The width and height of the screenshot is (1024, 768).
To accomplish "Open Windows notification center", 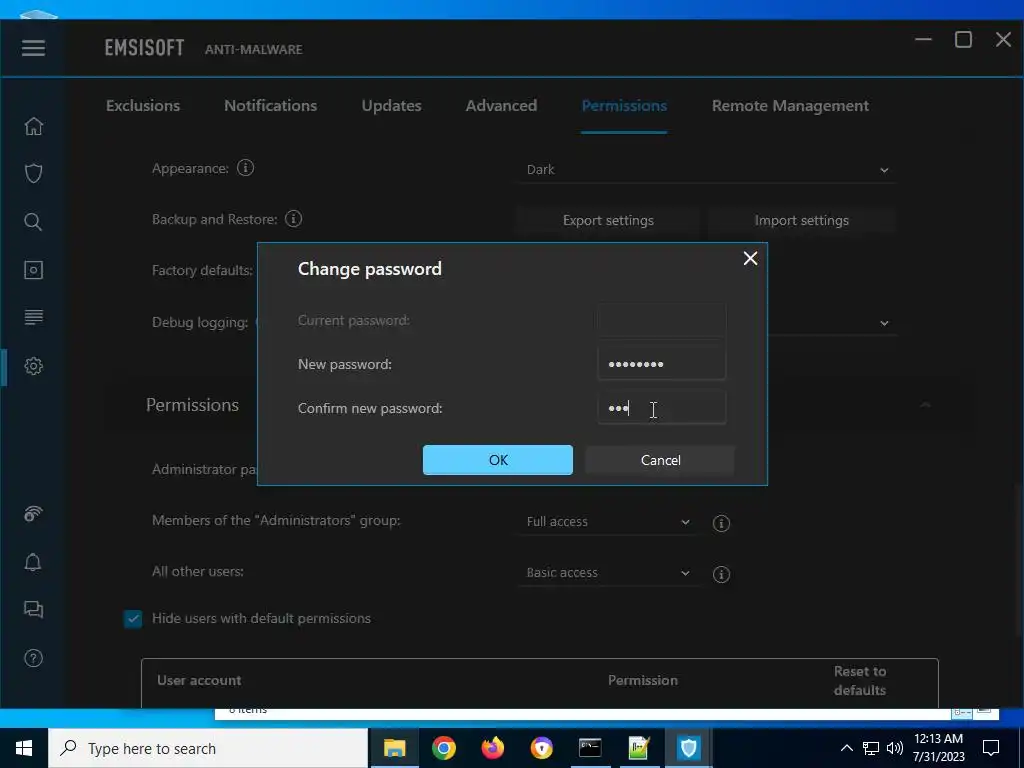I will 991,748.
